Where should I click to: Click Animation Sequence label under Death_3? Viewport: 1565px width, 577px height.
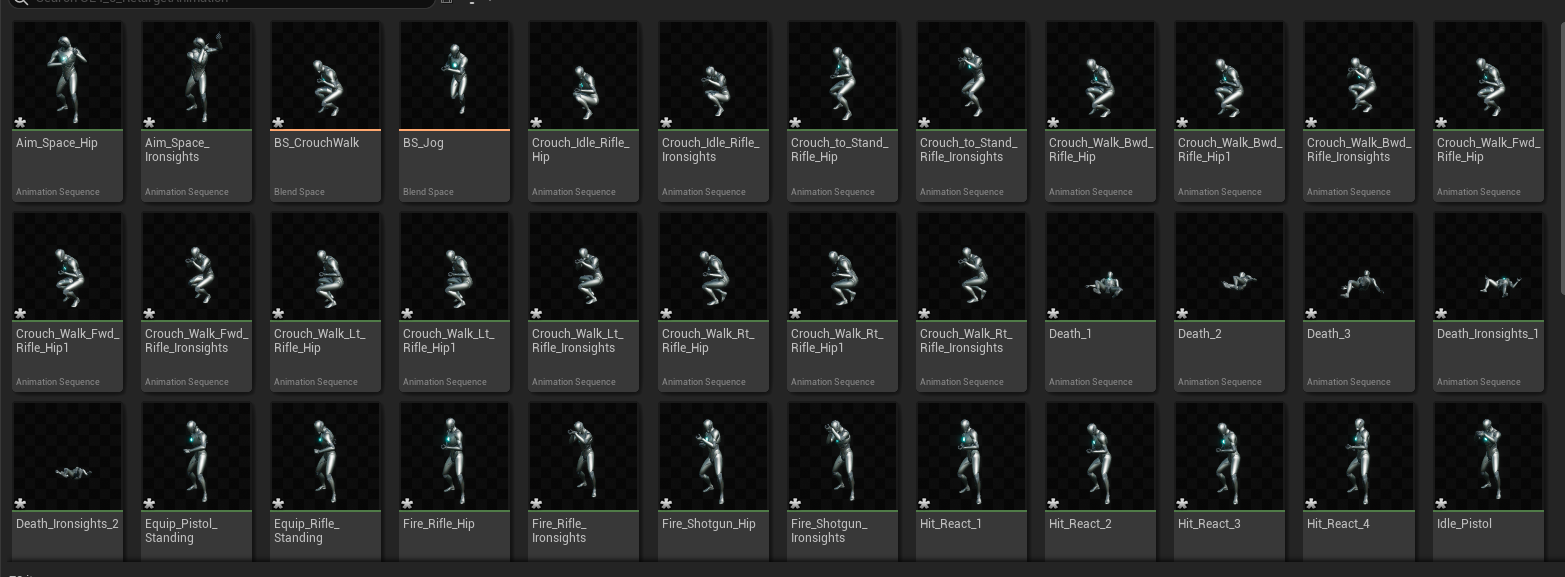[x=1349, y=382]
